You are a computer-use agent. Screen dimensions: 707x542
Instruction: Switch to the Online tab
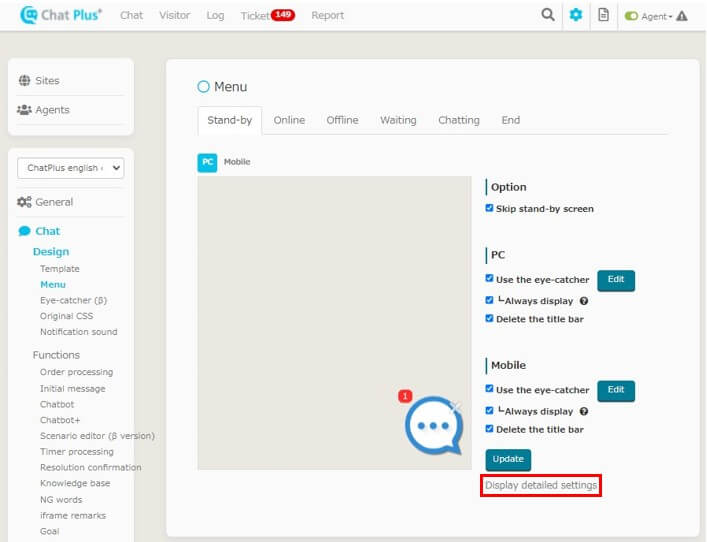click(289, 120)
